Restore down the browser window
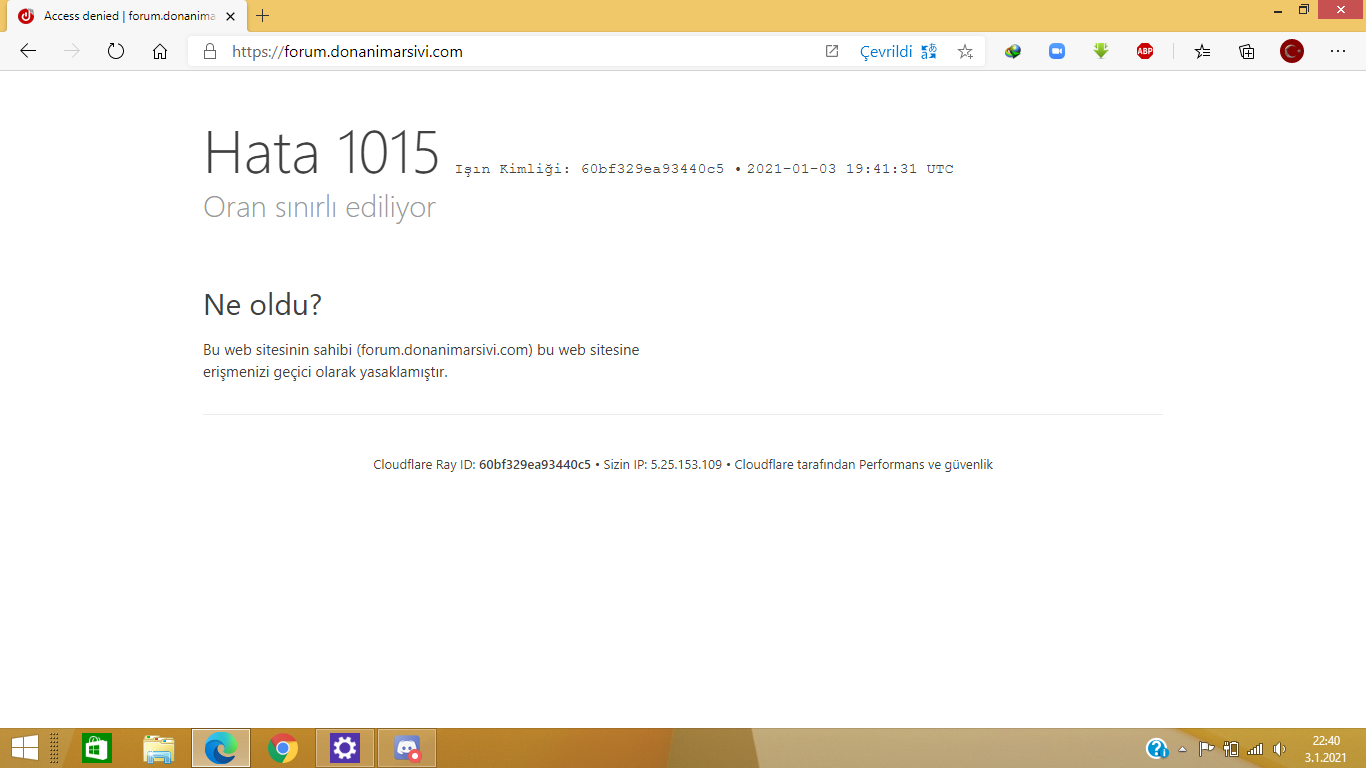The width and height of the screenshot is (1366, 768). pyautogui.click(x=1304, y=10)
